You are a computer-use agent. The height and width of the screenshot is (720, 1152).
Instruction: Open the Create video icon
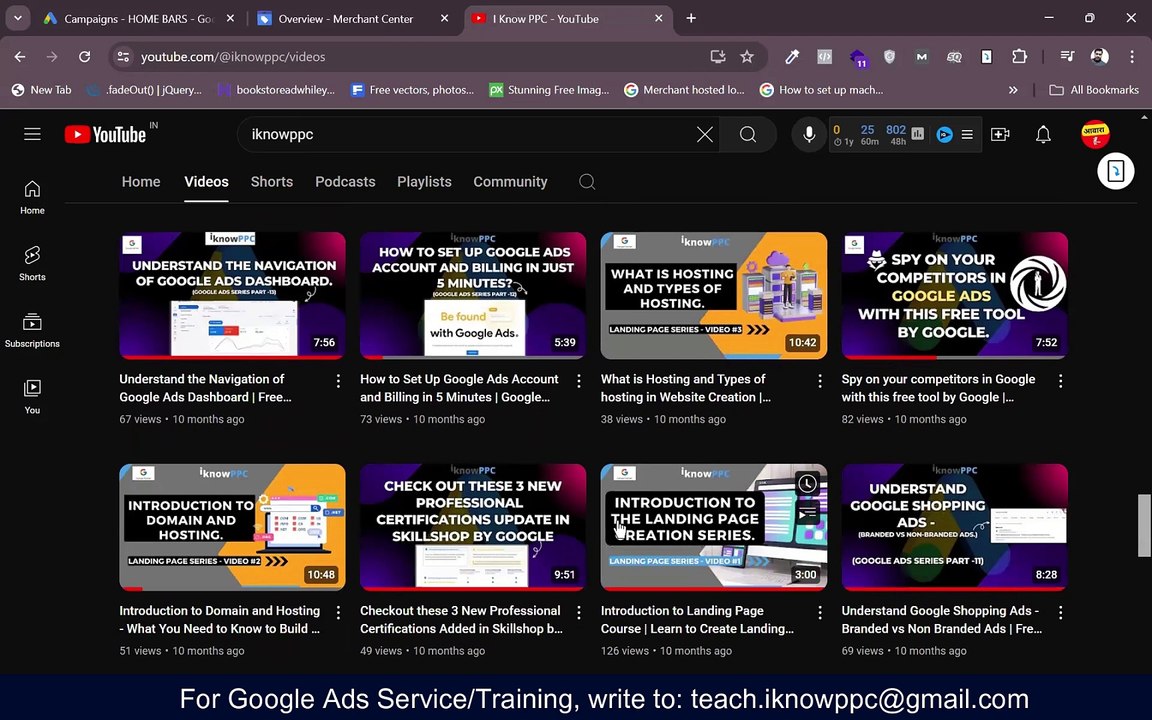click(x=1000, y=134)
